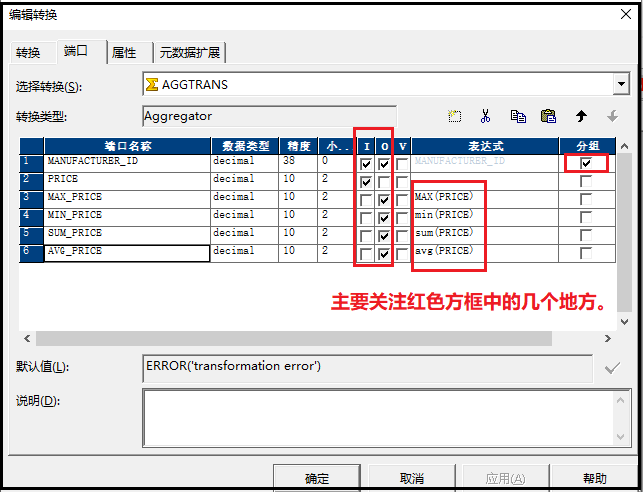Click the horizontal scrollbar of port table
Viewport: 643px width, 492px height.
[294, 339]
